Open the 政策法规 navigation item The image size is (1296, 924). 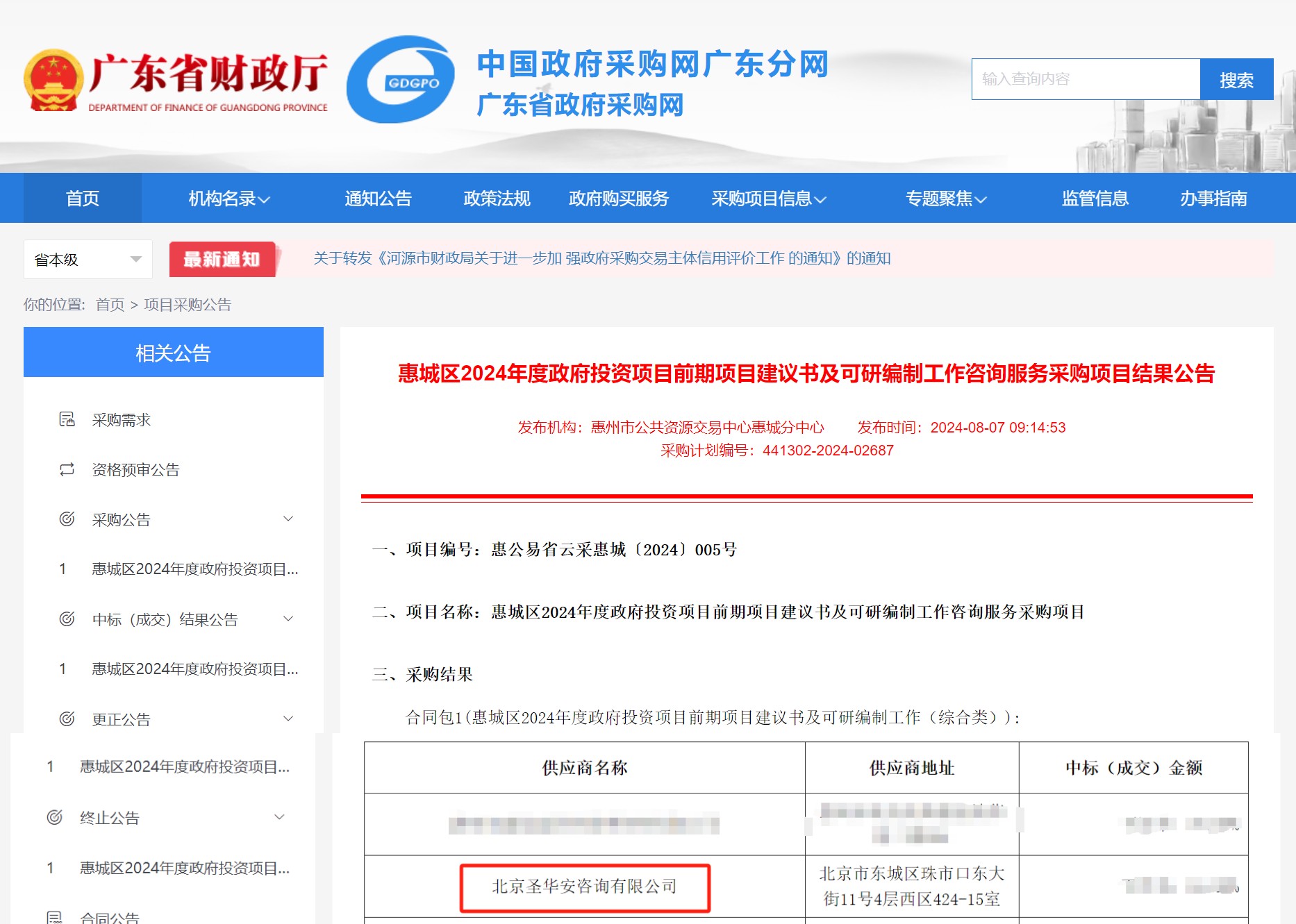coord(497,199)
